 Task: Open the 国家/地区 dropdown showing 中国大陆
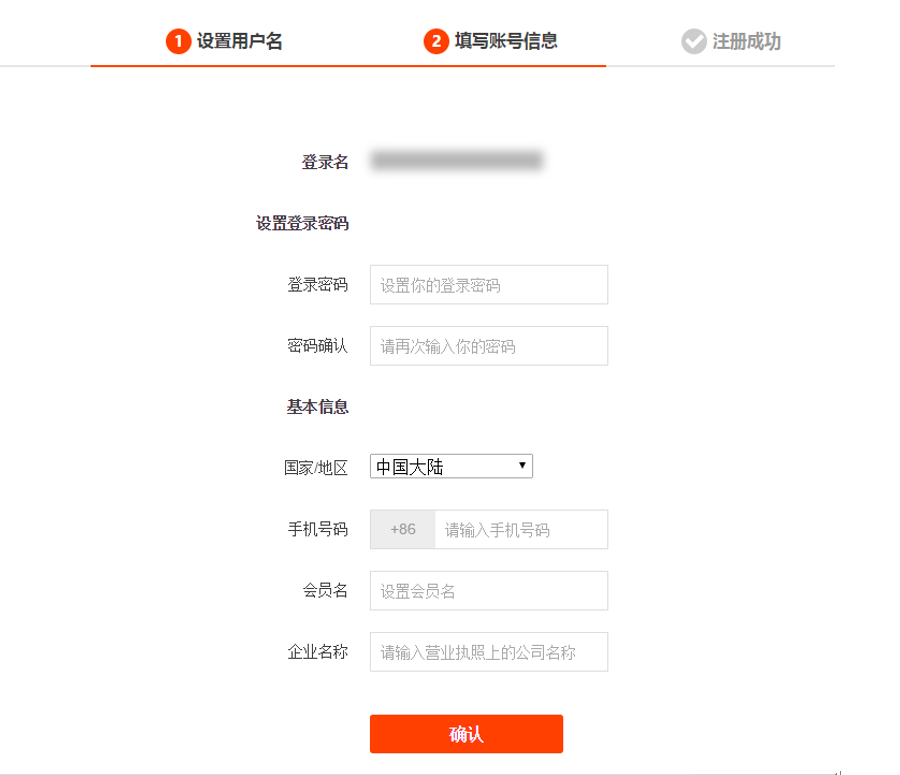coord(451,466)
